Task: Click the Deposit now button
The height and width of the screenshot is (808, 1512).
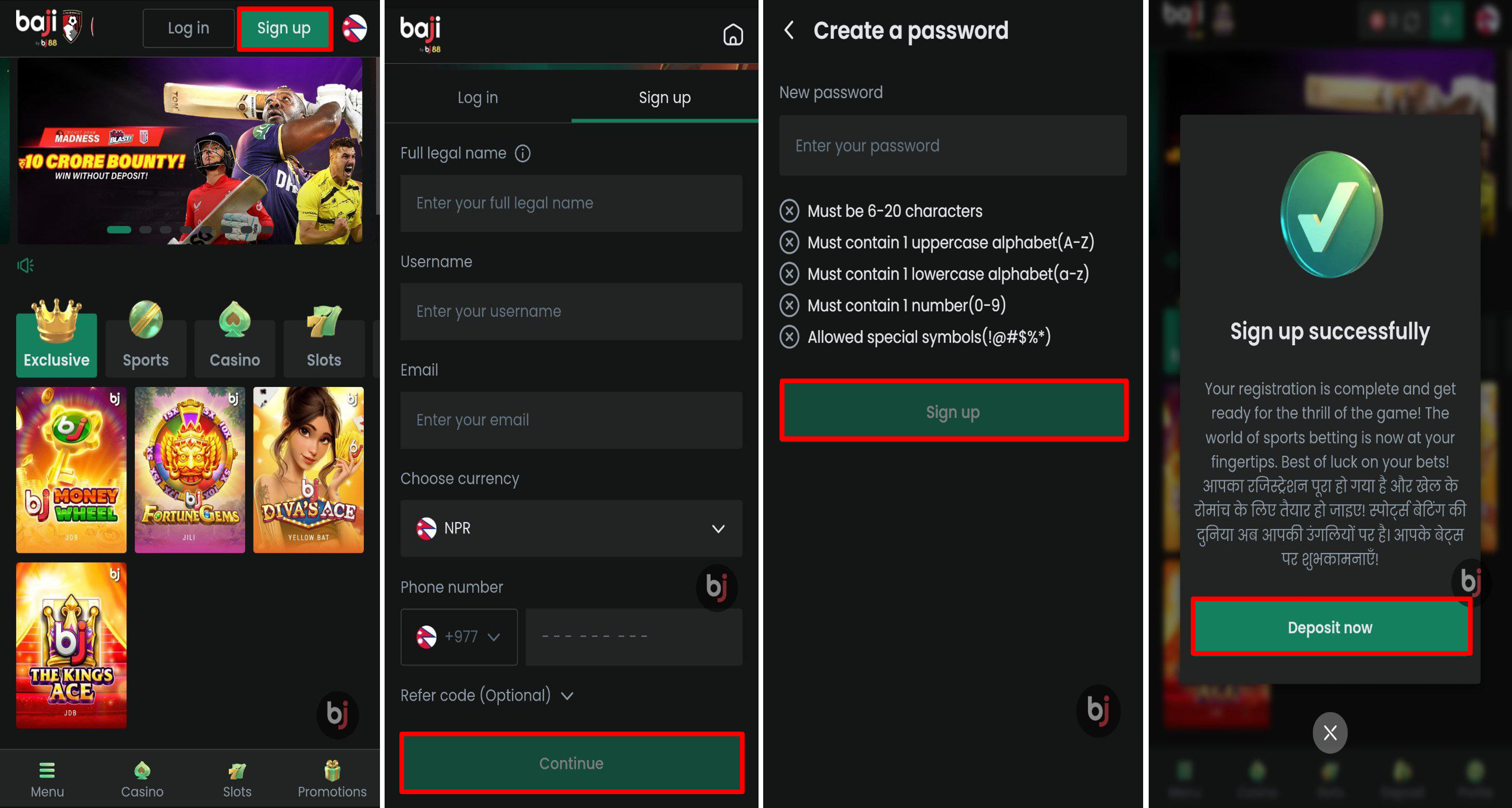Action: pyautogui.click(x=1331, y=627)
